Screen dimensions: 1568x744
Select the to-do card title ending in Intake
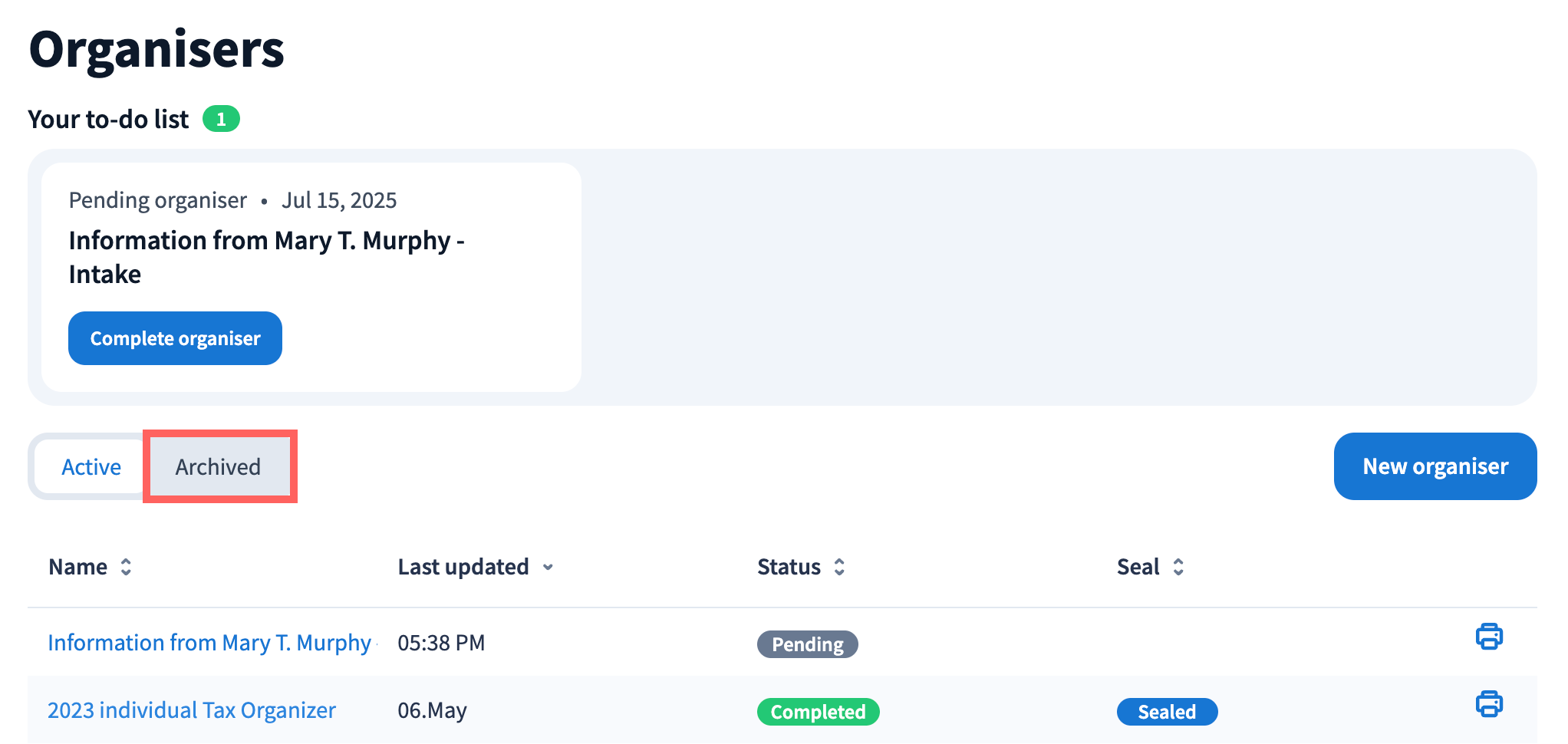(x=266, y=257)
